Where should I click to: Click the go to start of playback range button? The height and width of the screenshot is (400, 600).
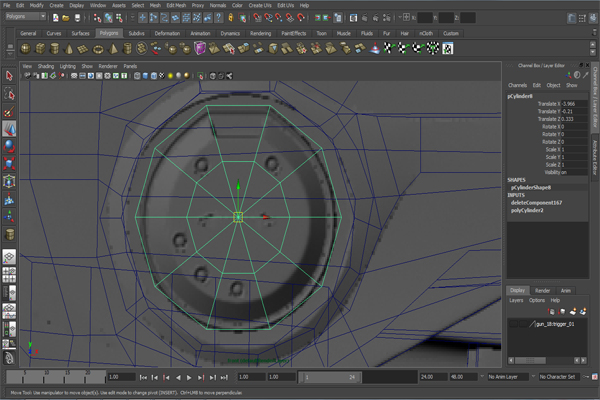click(x=143, y=377)
